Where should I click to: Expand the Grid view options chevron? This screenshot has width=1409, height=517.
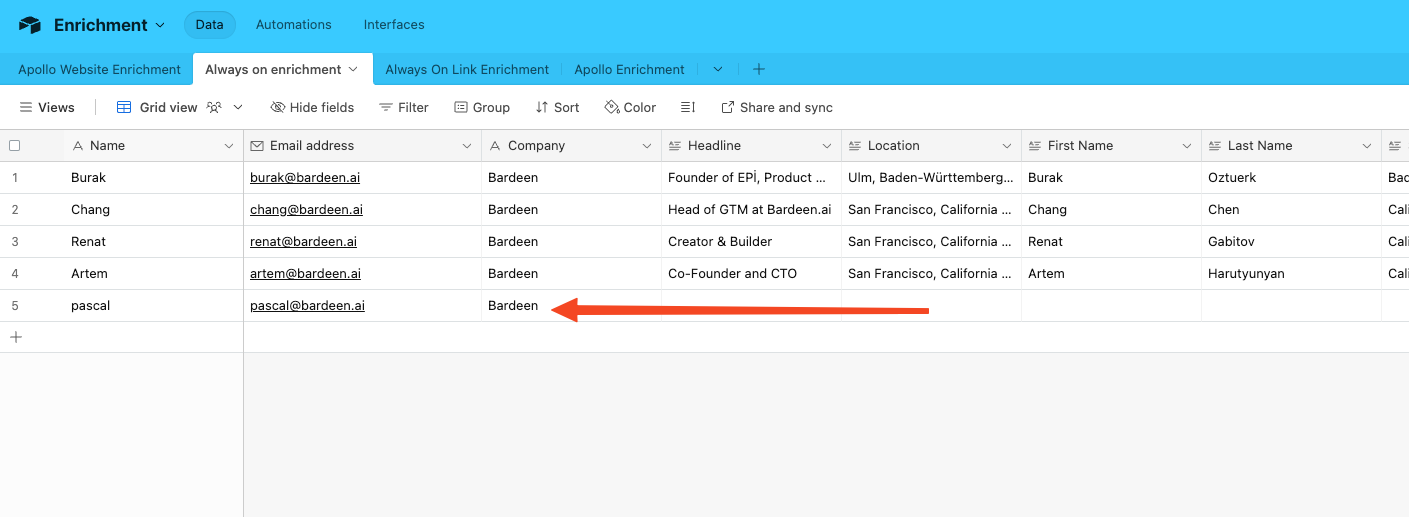click(x=238, y=107)
